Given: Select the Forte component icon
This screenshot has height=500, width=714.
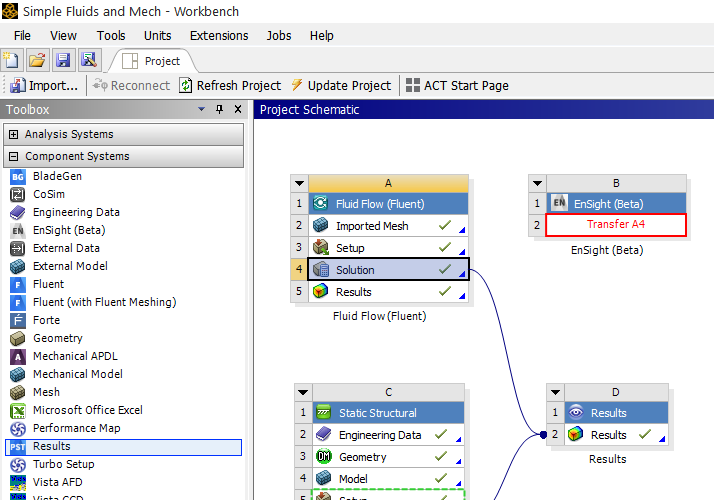Looking at the screenshot, I should click(x=18, y=320).
